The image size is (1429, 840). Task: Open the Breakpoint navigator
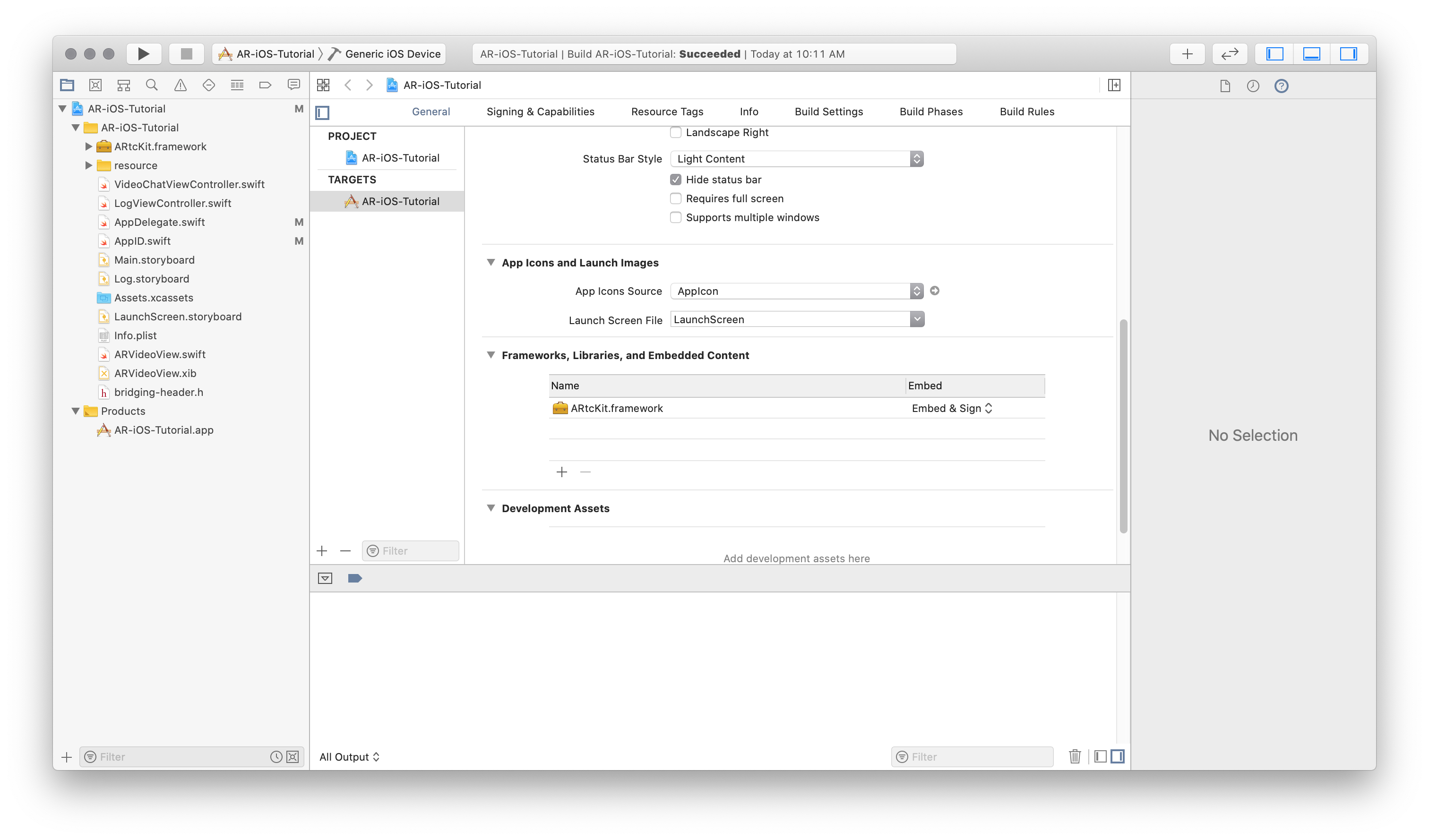pyautogui.click(x=265, y=85)
